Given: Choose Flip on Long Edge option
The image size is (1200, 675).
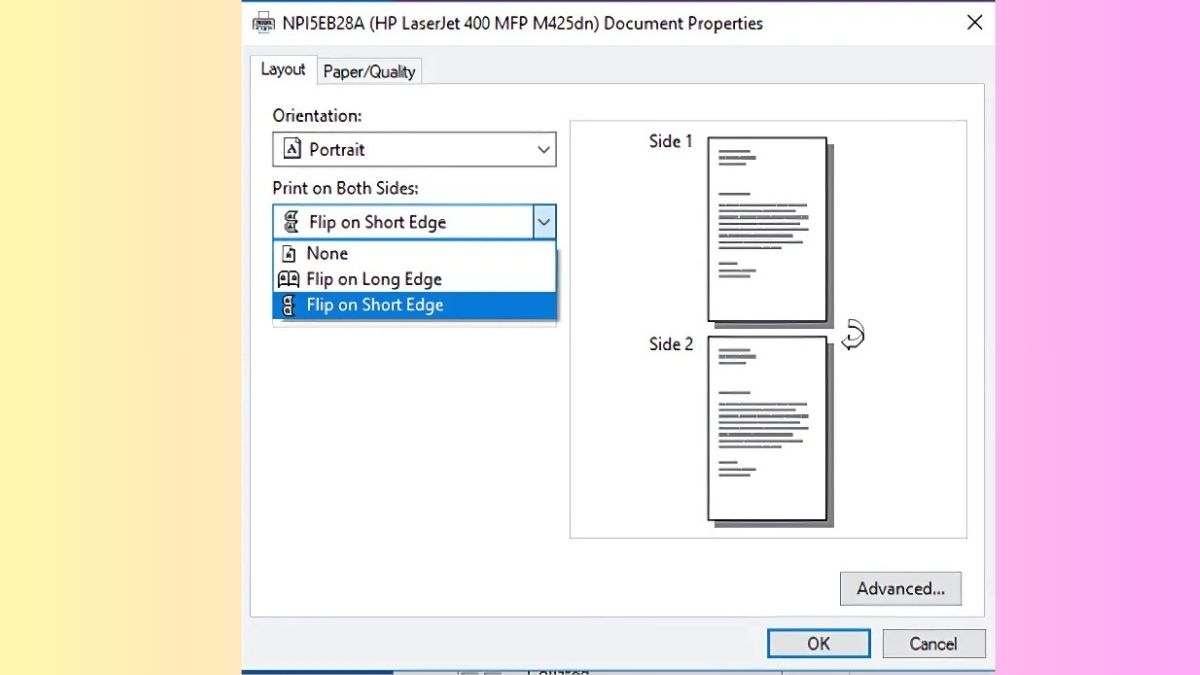Looking at the screenshot, I should pyautogui.click(x=414, y=279).
